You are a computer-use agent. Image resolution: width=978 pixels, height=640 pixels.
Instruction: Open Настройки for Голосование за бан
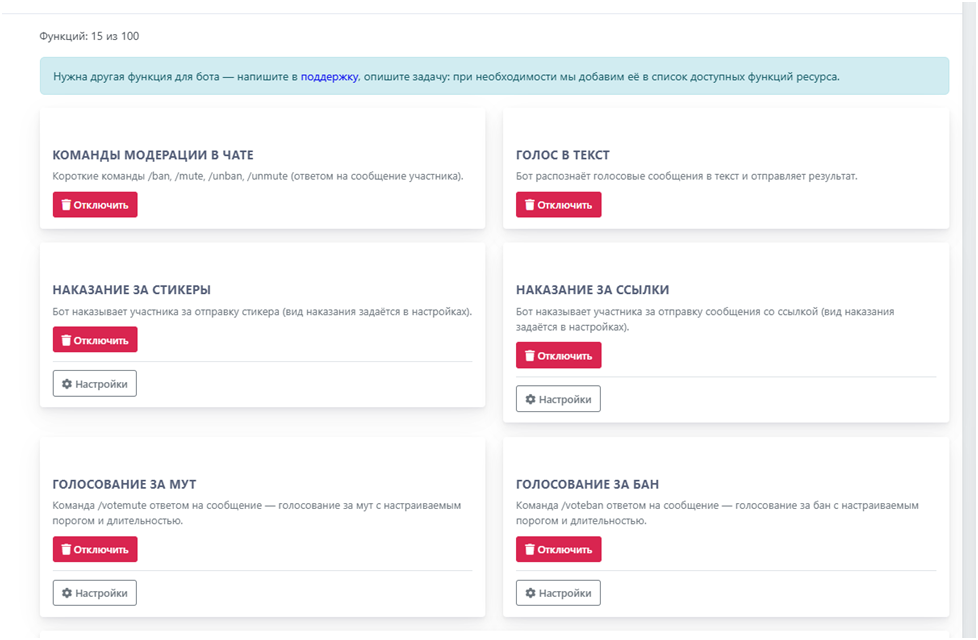pyautogui.click(x=558, y=593)
